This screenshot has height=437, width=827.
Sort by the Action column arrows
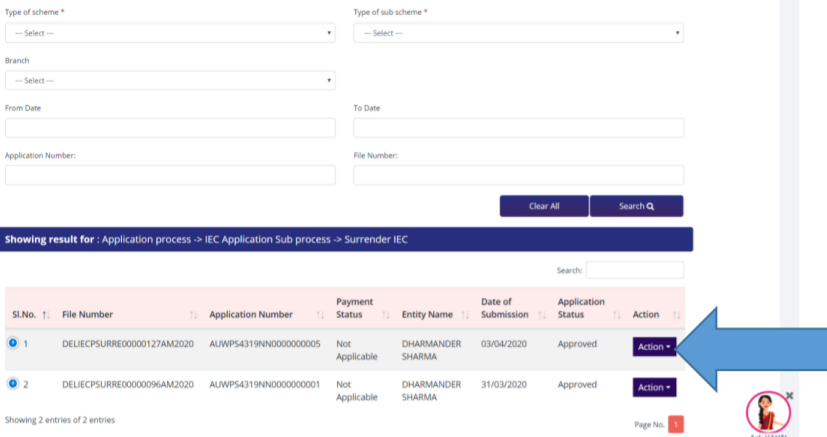click(677, 315)
